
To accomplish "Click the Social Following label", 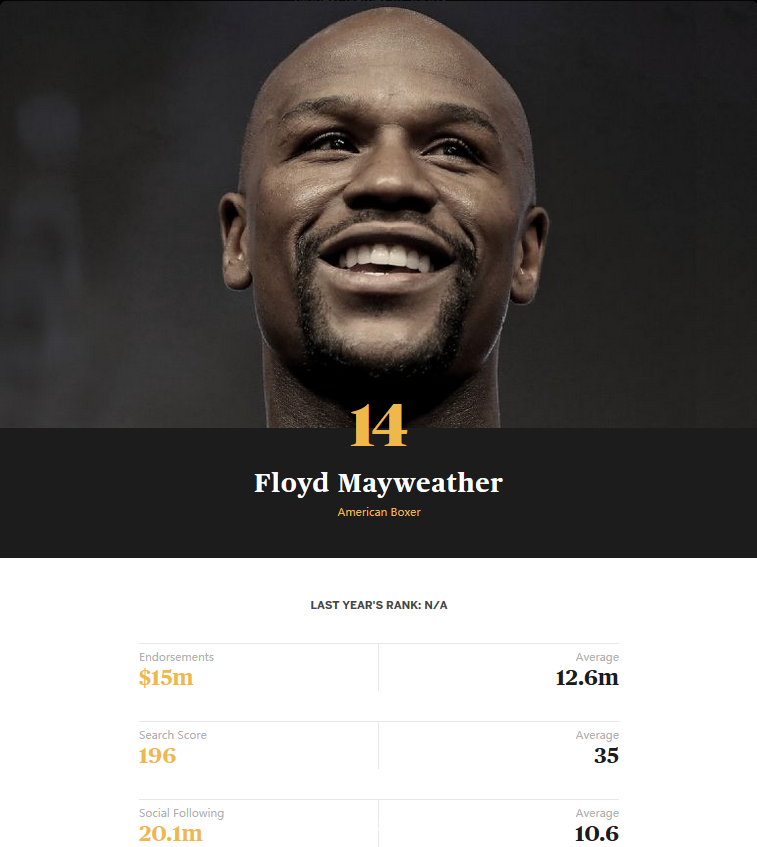I will pyautogui.click(x=181, y=813).
